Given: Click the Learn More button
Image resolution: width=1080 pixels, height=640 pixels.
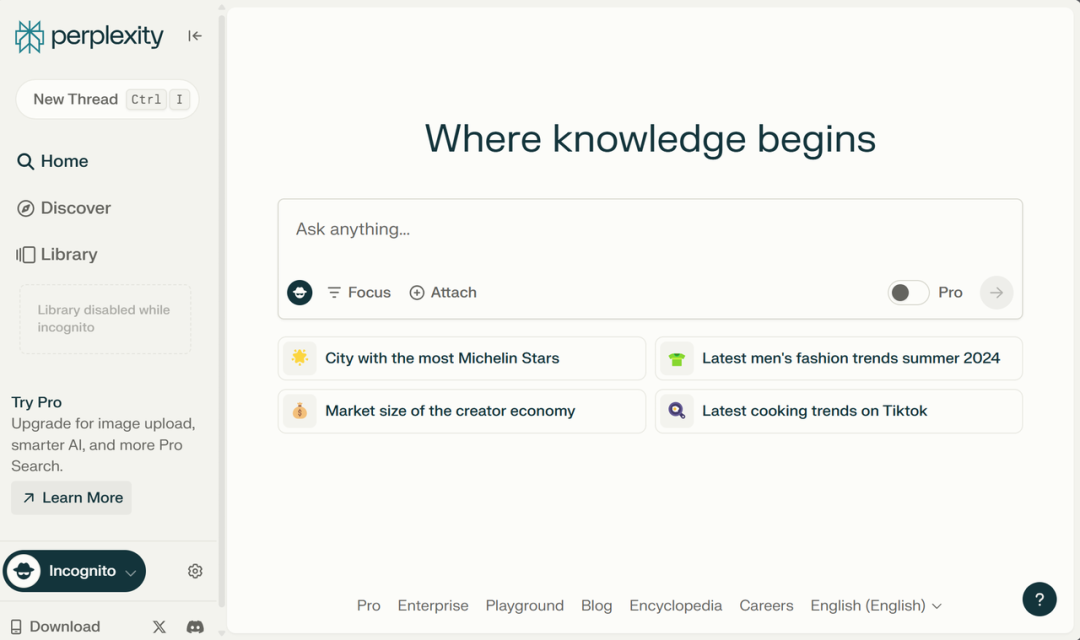Looking at the screenshot, I should pyautogui.click(x=72, y=498).
